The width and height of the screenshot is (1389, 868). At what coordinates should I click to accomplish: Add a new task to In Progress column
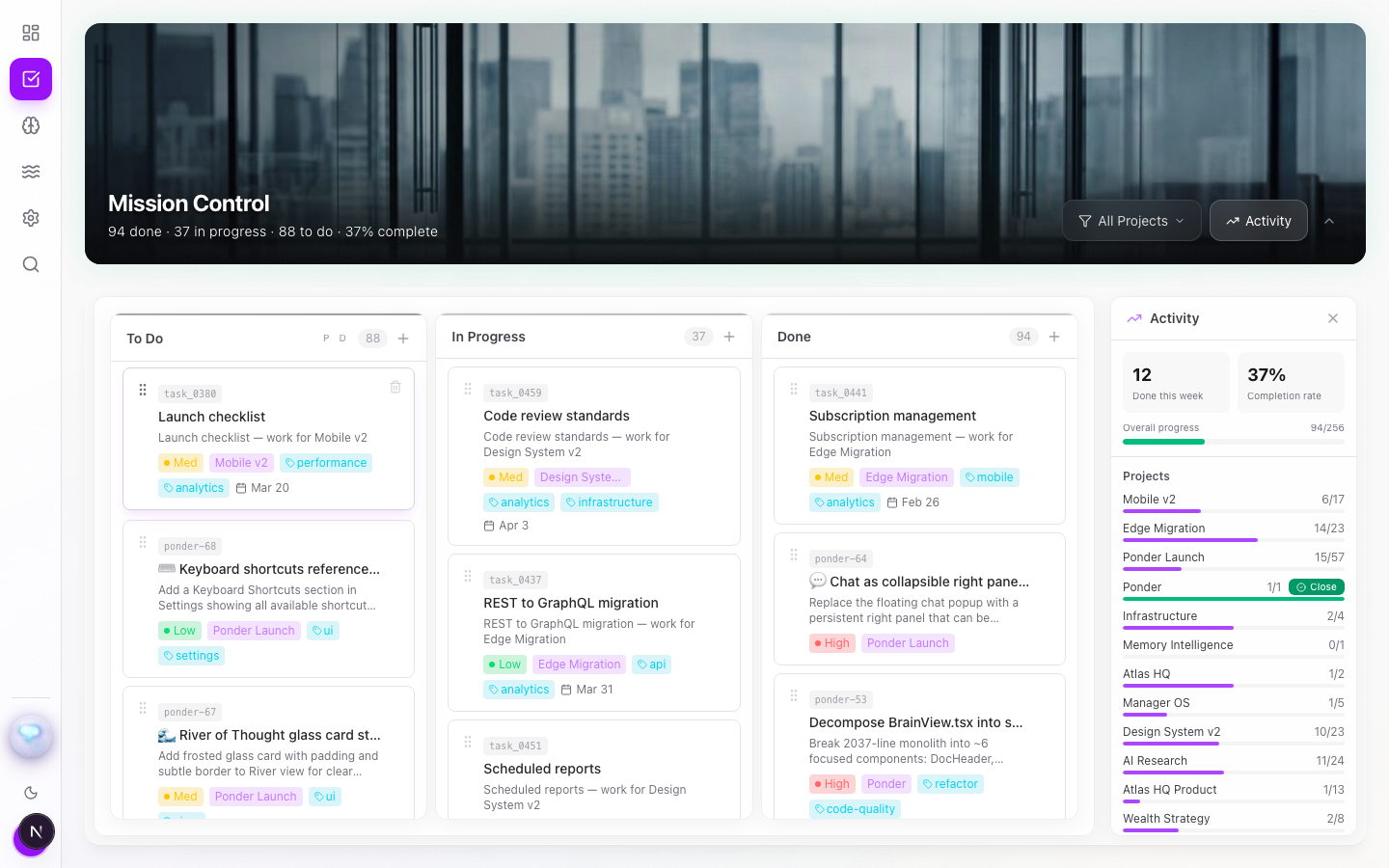pyautogui.click(x=729, y=337)
